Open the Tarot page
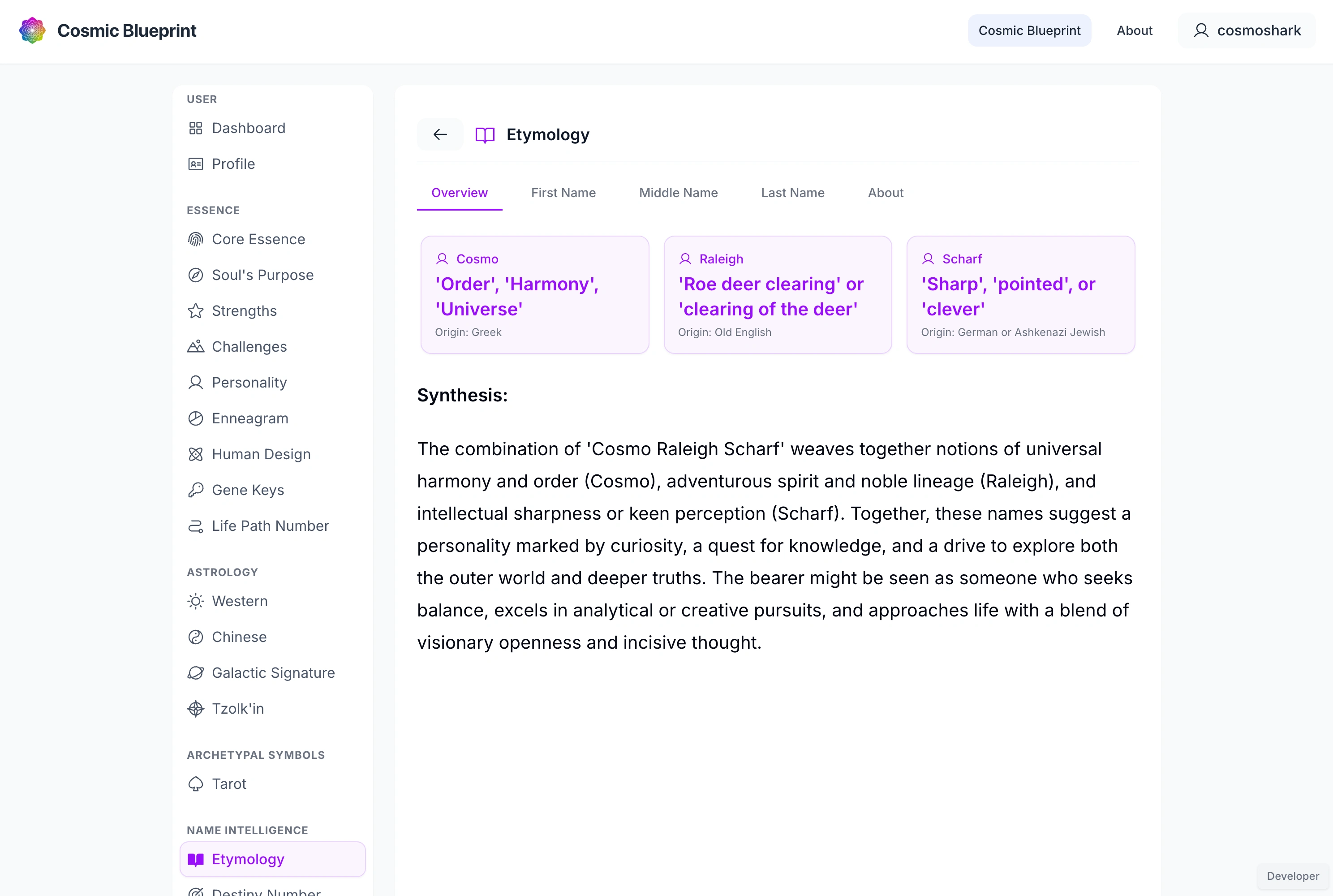This screenshot has height=896, width=1333. (272, 784)
